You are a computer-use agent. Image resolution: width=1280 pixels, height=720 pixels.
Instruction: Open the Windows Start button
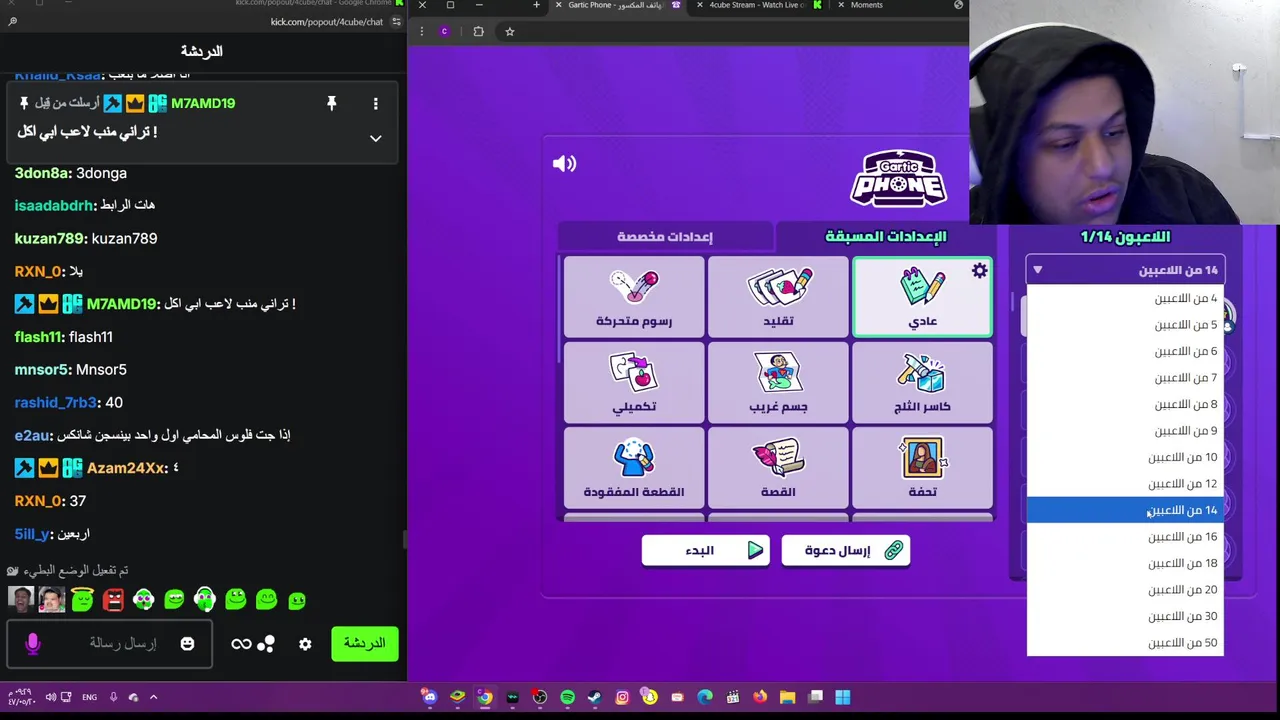[x=843, y=697]
